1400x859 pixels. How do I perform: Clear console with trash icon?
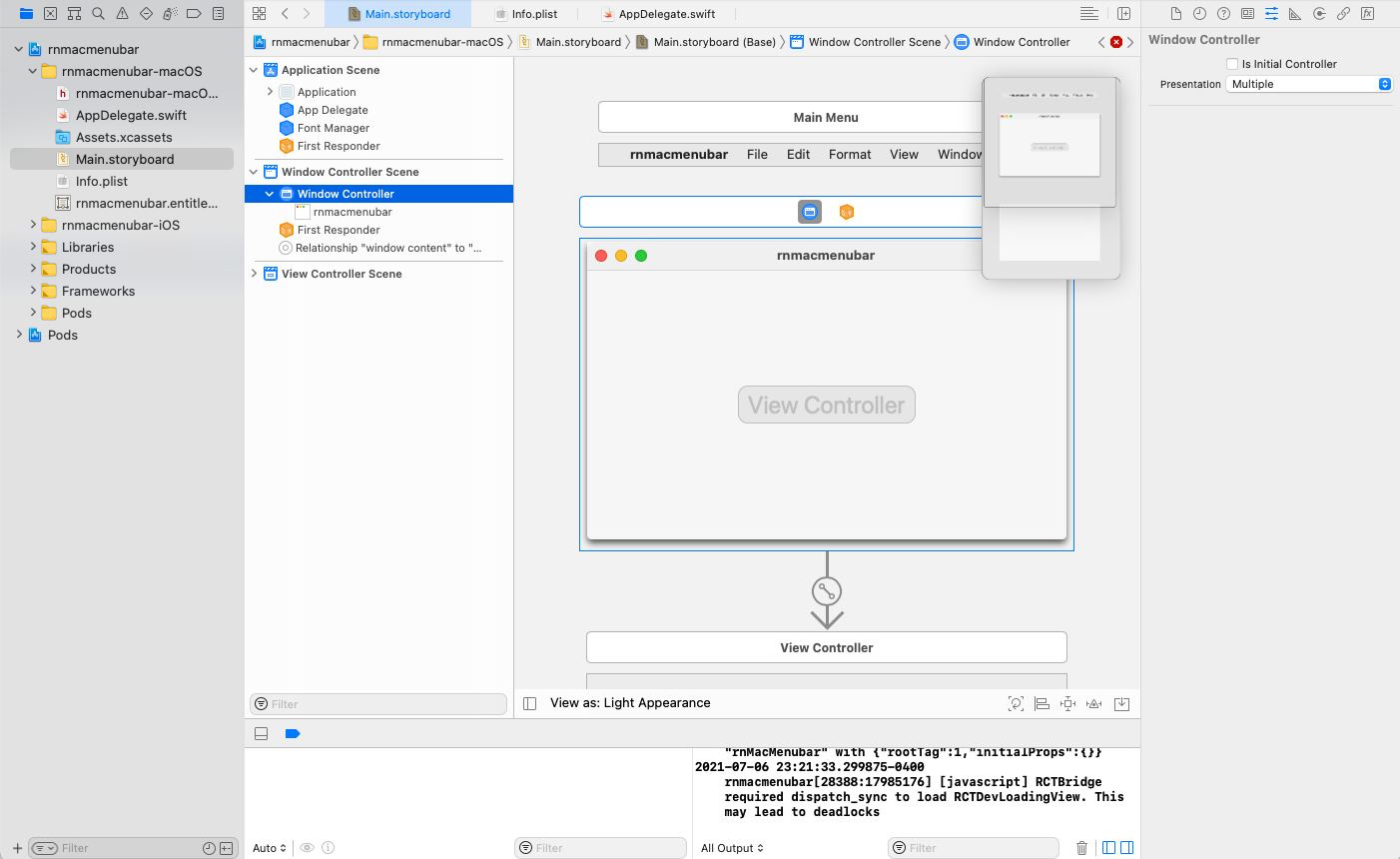[1081, 848]
